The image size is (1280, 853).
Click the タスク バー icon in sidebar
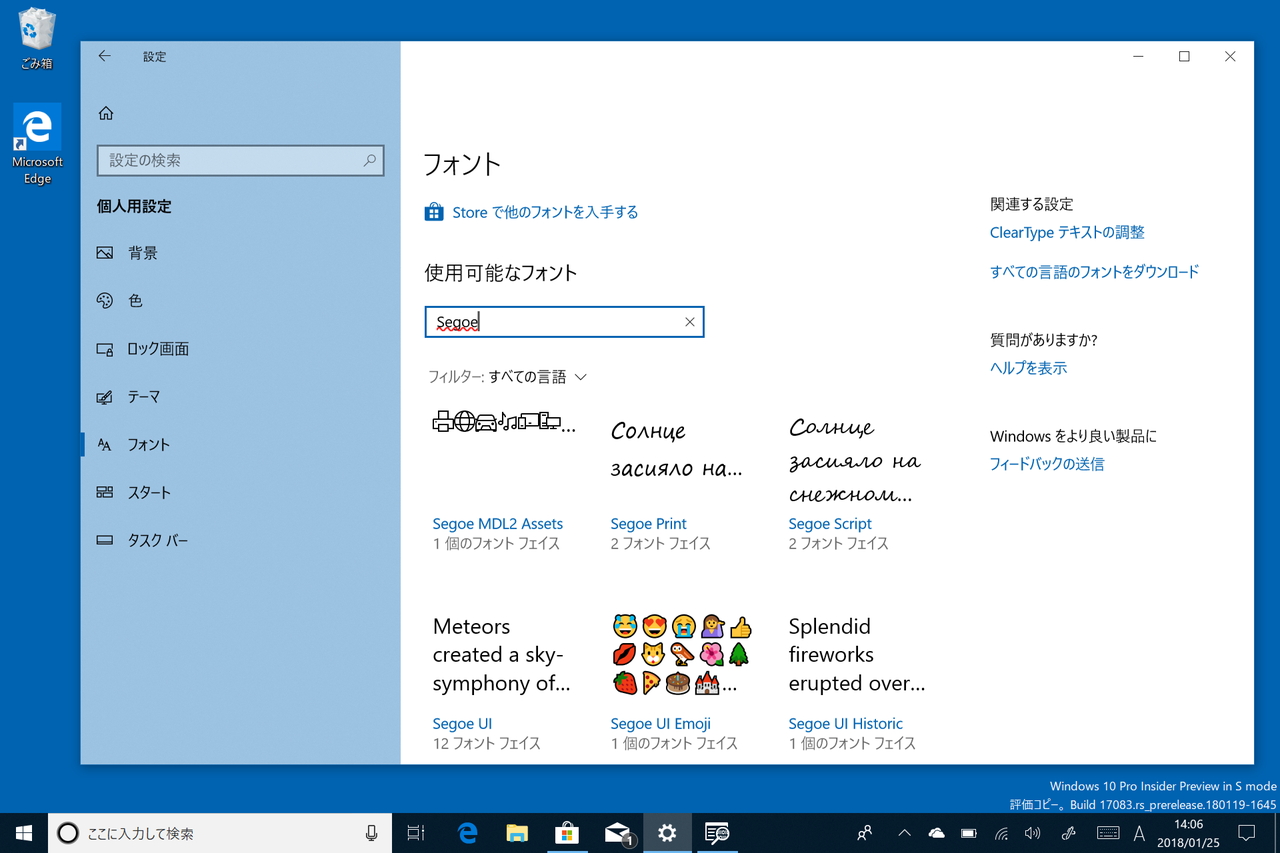[x=105, y=540]
